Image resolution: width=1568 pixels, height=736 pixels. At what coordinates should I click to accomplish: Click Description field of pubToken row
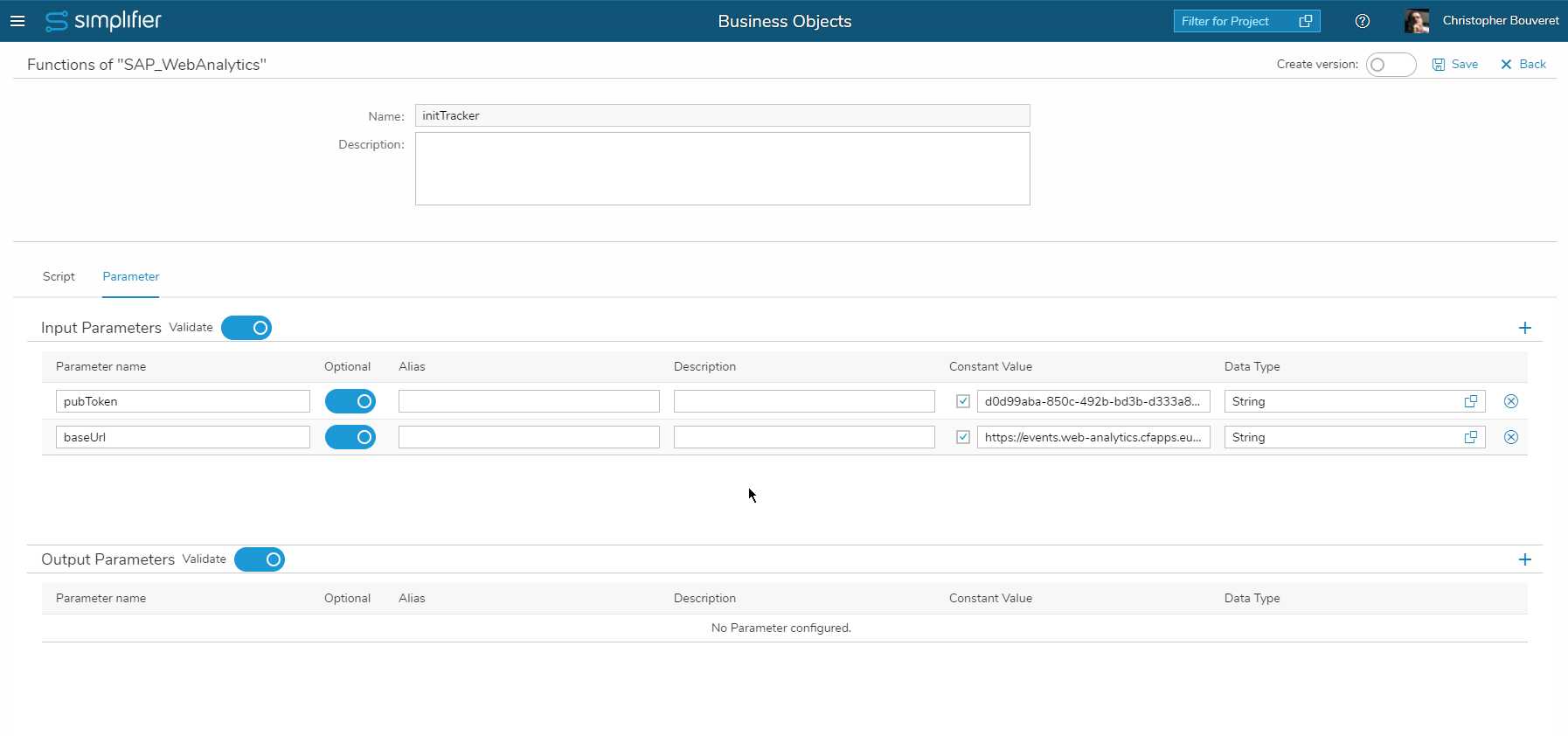click(x=804, y=401)
